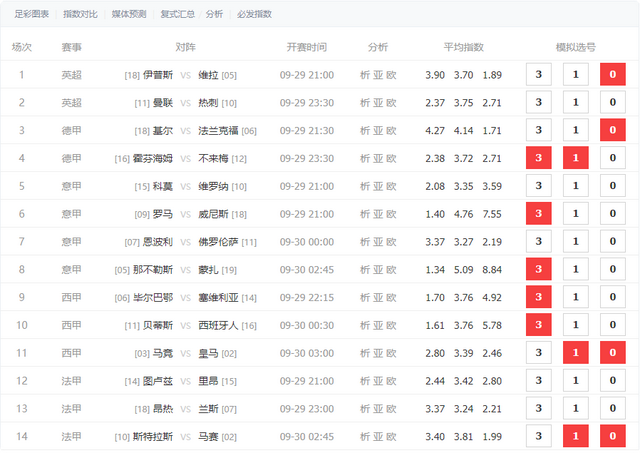Pick option 1 for 科莫 vs 维罗纳

[x=575, y=186]
